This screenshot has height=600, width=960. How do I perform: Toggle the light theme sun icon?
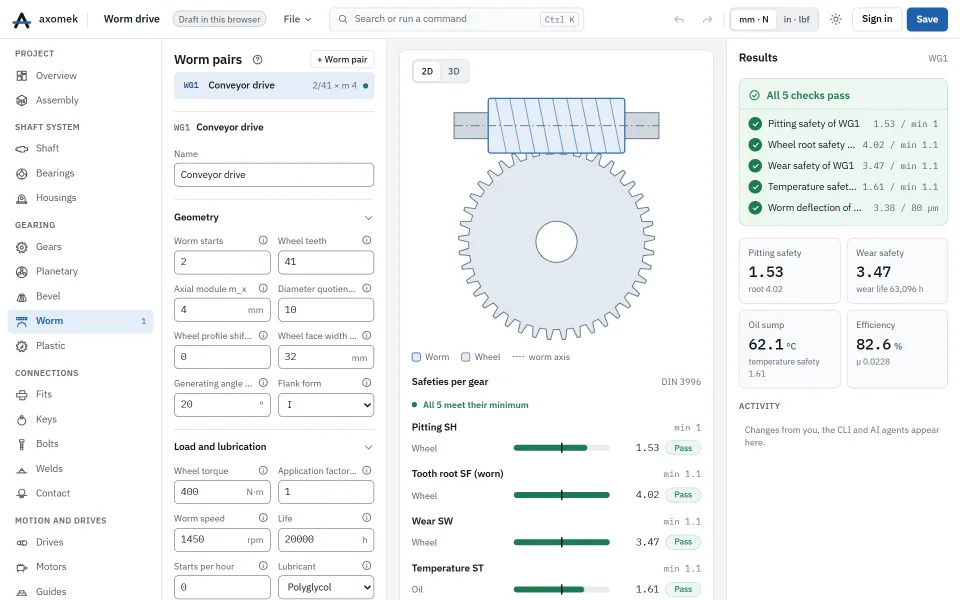pyautogui.click(x=836, y=20)
